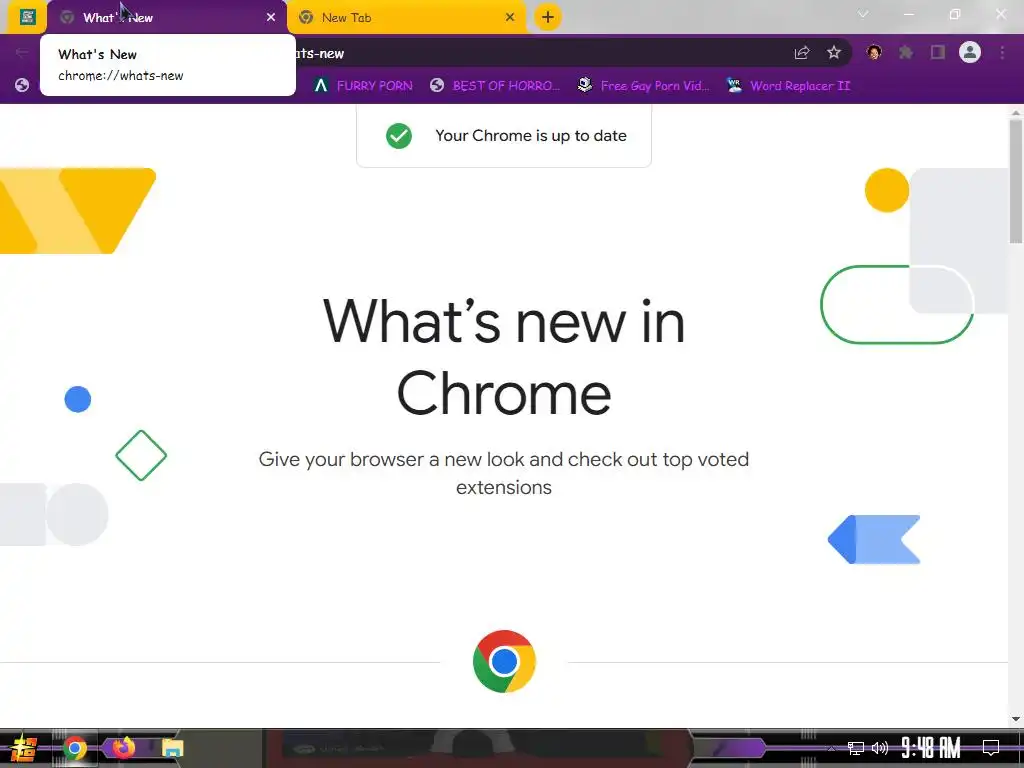Open the BEST OF HORRO... bookmark

(x=495, y=86)
